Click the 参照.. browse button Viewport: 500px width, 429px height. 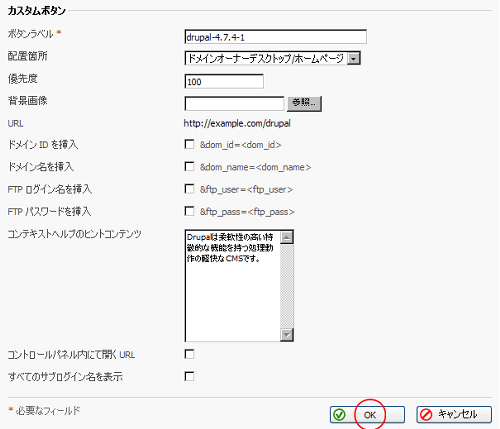pos(304,103)
